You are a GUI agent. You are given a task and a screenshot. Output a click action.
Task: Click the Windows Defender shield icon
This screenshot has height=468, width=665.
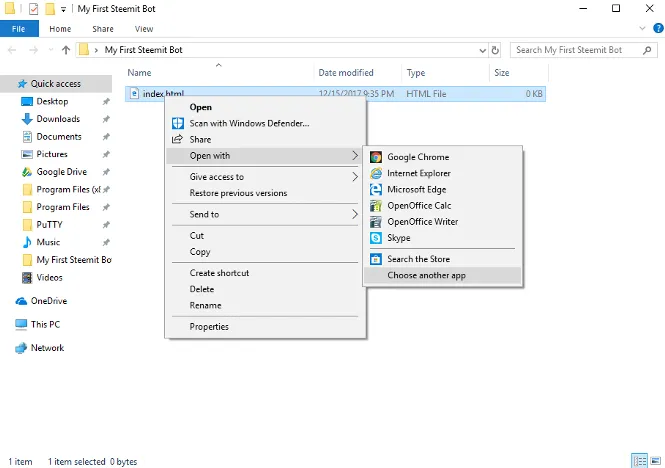(178, 123)
